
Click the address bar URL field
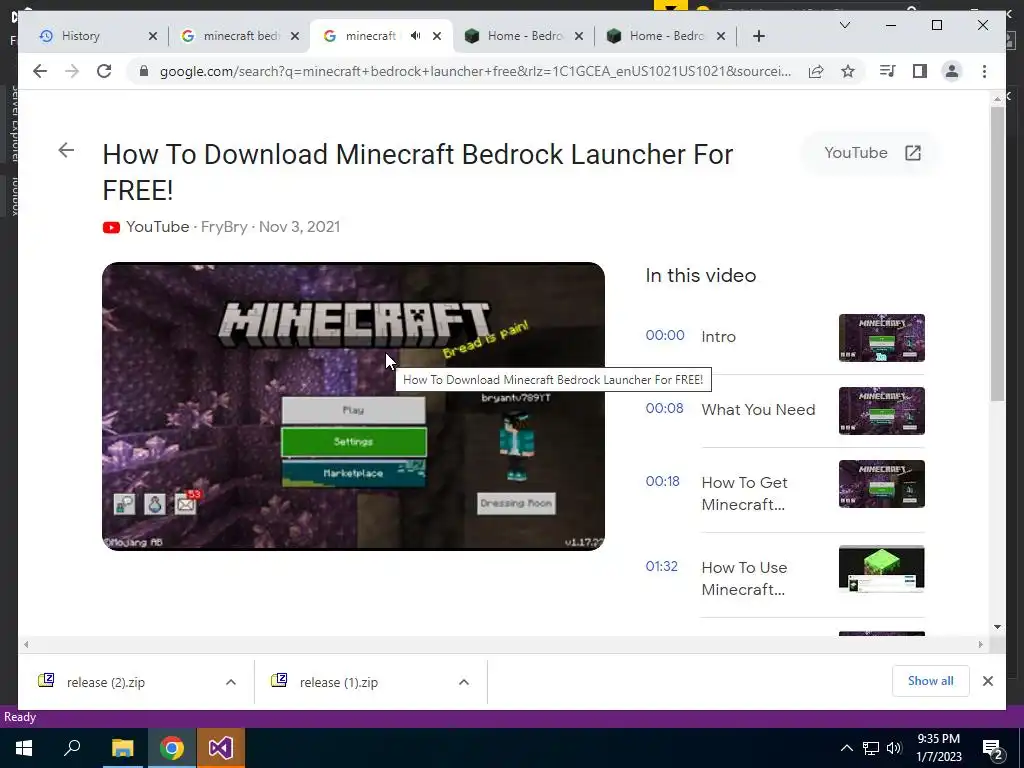[475, 71]
